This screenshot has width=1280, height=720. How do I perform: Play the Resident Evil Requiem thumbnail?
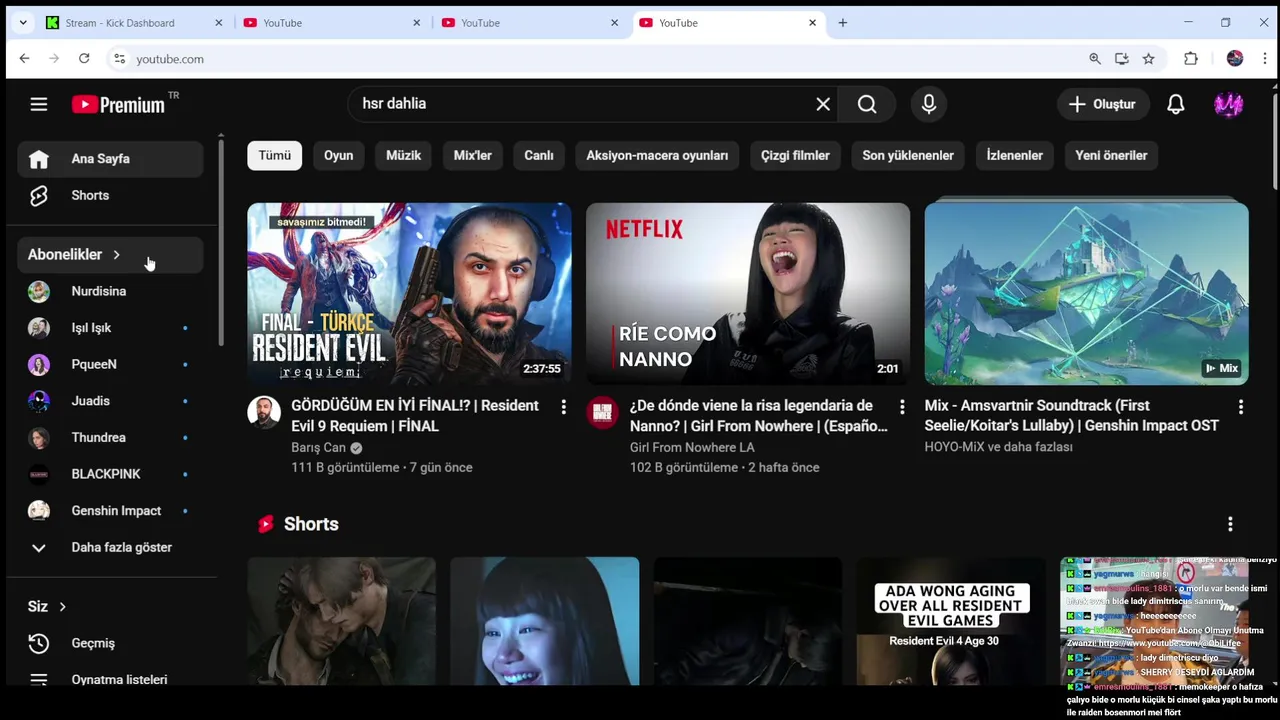409,294
